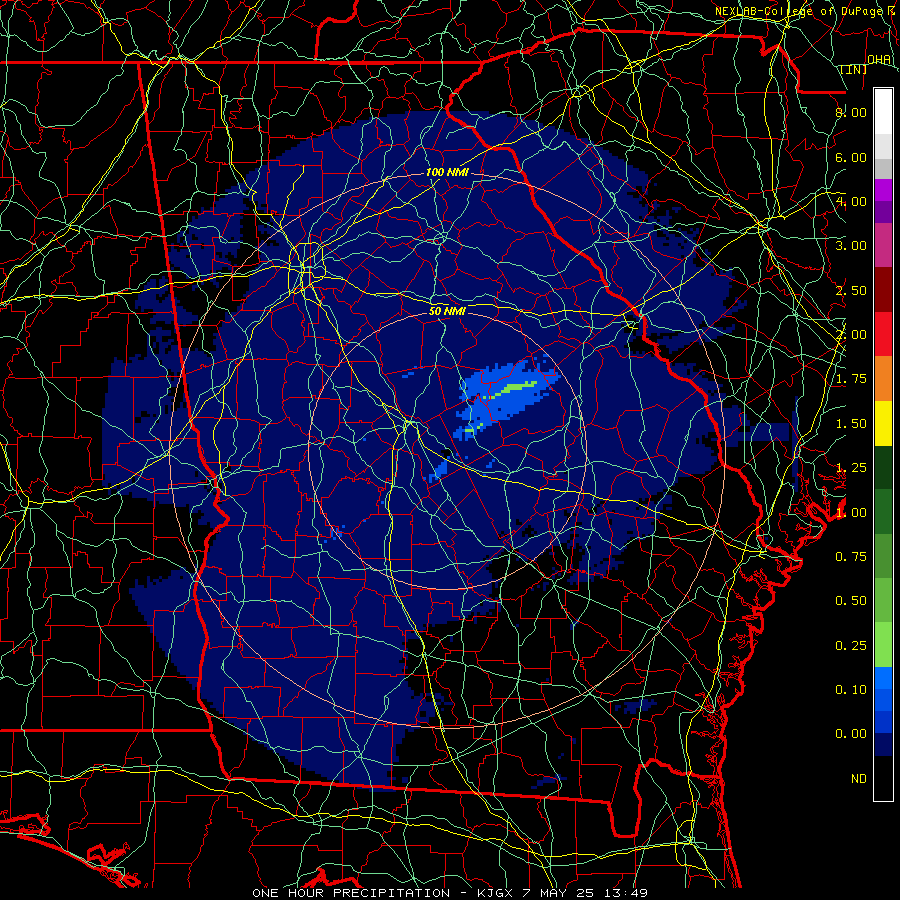This screenshot has height=900, width=900.
Task: Pick the dark red swatch beside 2.50
Action: pyautogui.click(x=883, y=290)
